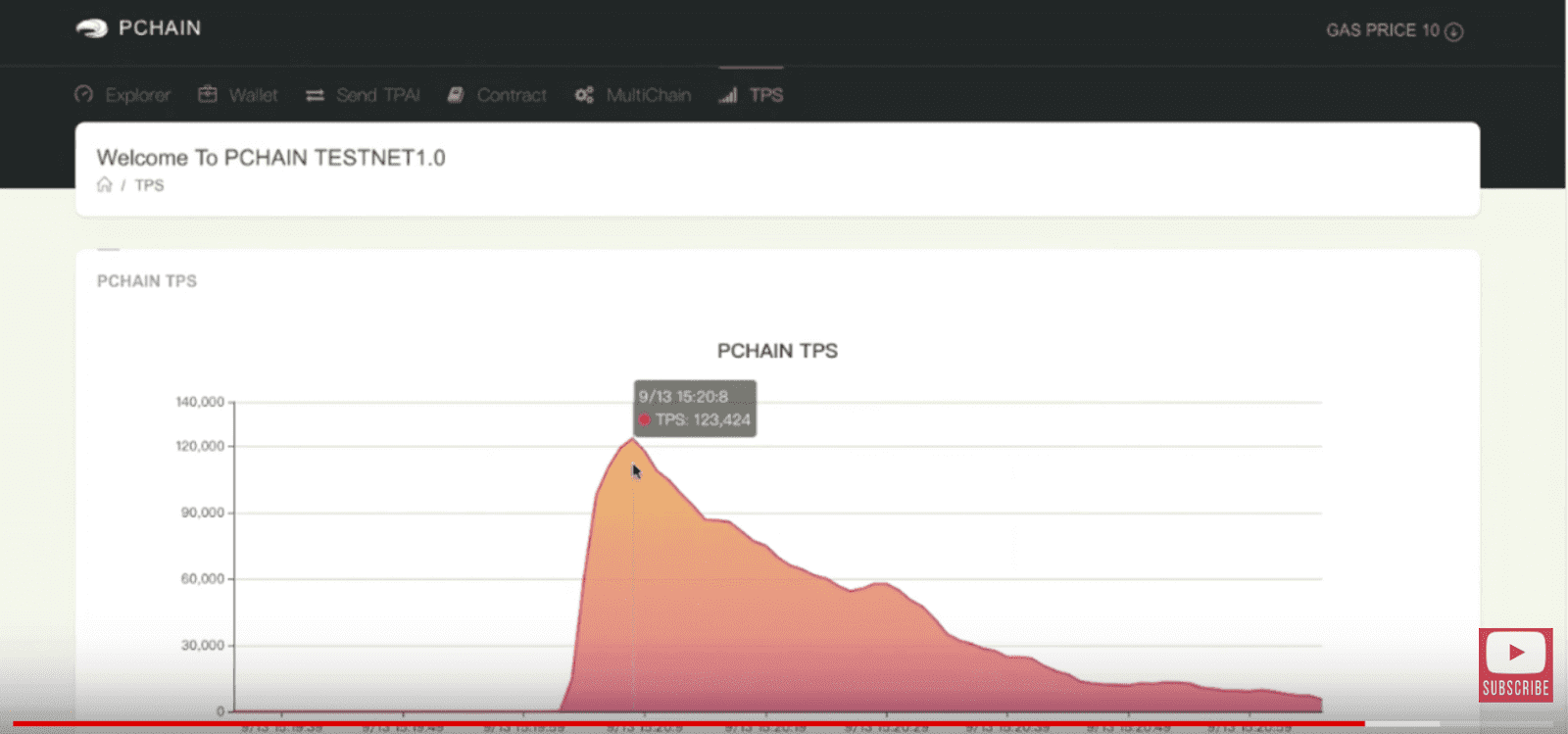Navigate to the Contract page label

point(512,95)
